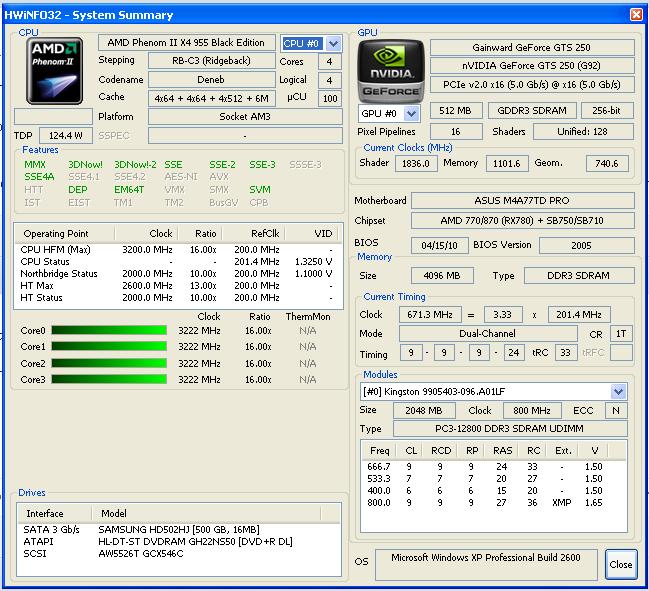The image size is (649, 591).
Task: Click the Geom. clock value 740.6
Action: [x=607, y=163]
